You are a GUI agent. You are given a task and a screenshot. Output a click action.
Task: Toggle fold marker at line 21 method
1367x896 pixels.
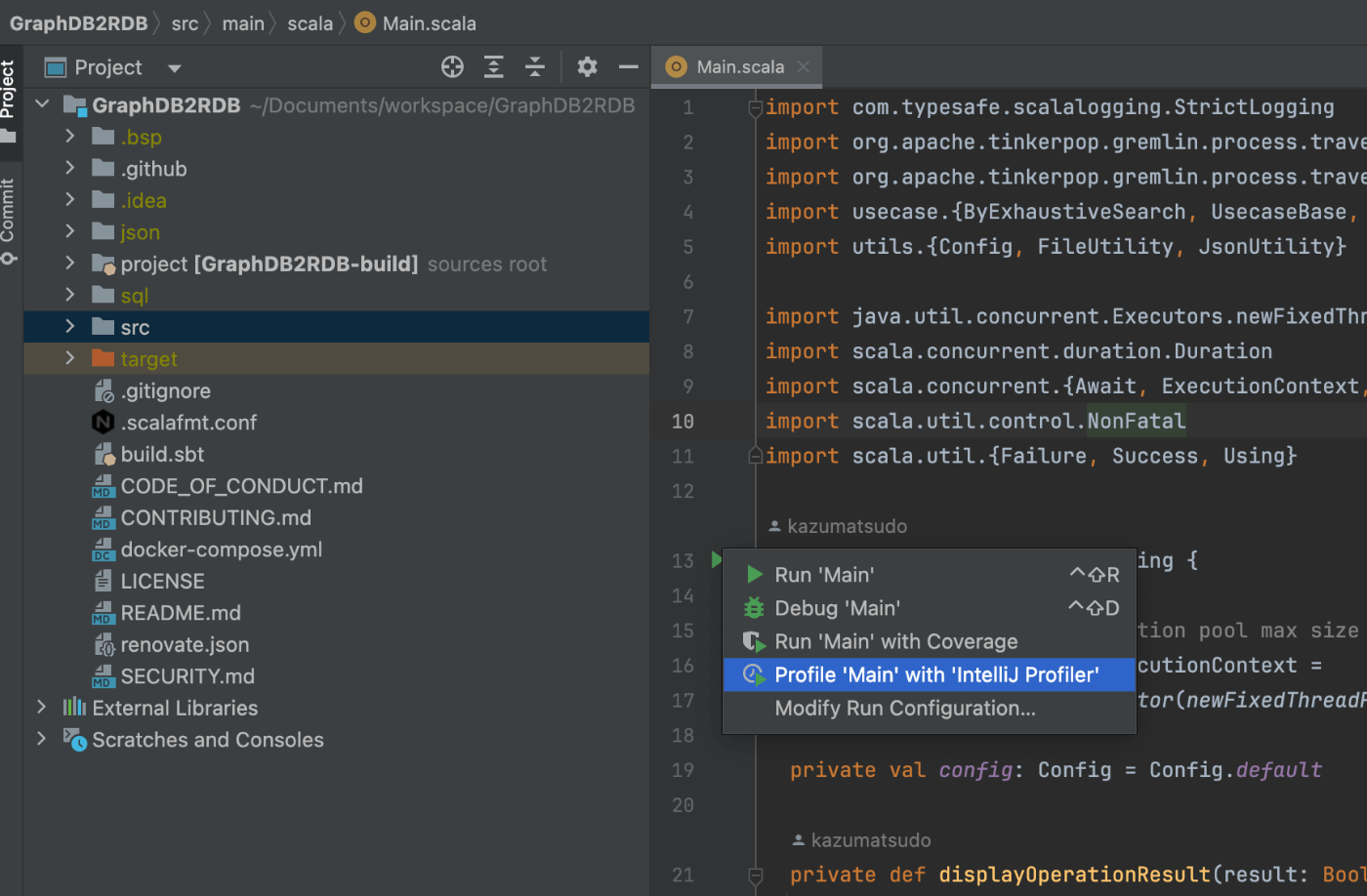click(x=755, y=875)
